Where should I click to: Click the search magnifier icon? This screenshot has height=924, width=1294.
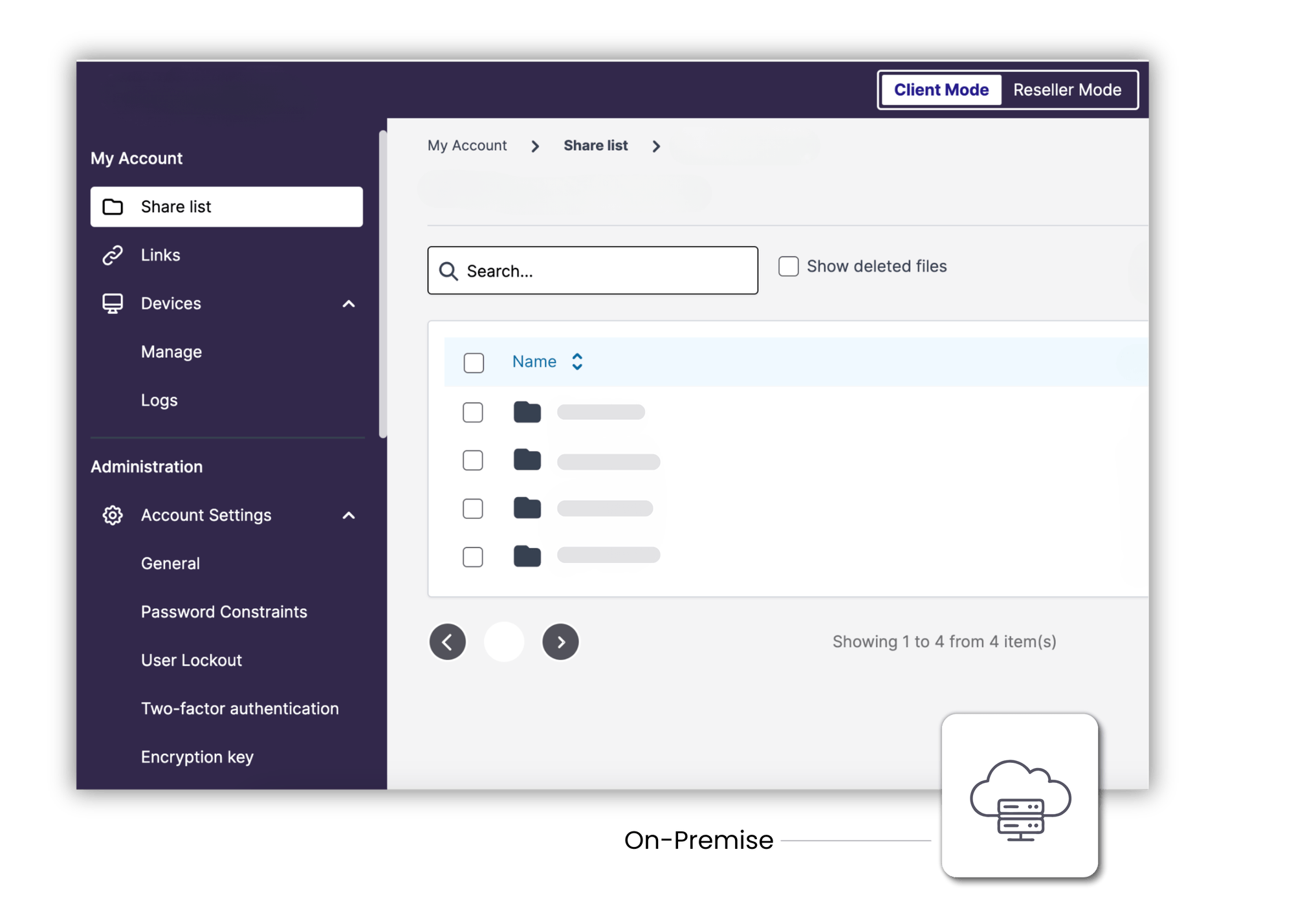449,270
